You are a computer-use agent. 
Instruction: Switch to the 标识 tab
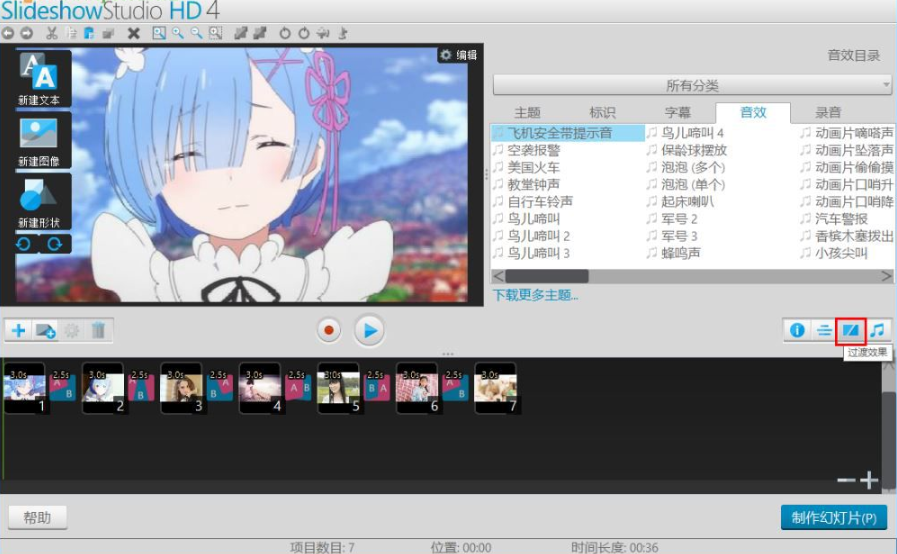602,113
